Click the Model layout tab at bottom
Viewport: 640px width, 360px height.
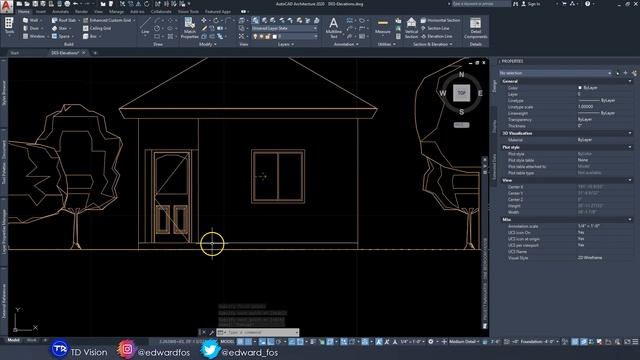point(13,340)
